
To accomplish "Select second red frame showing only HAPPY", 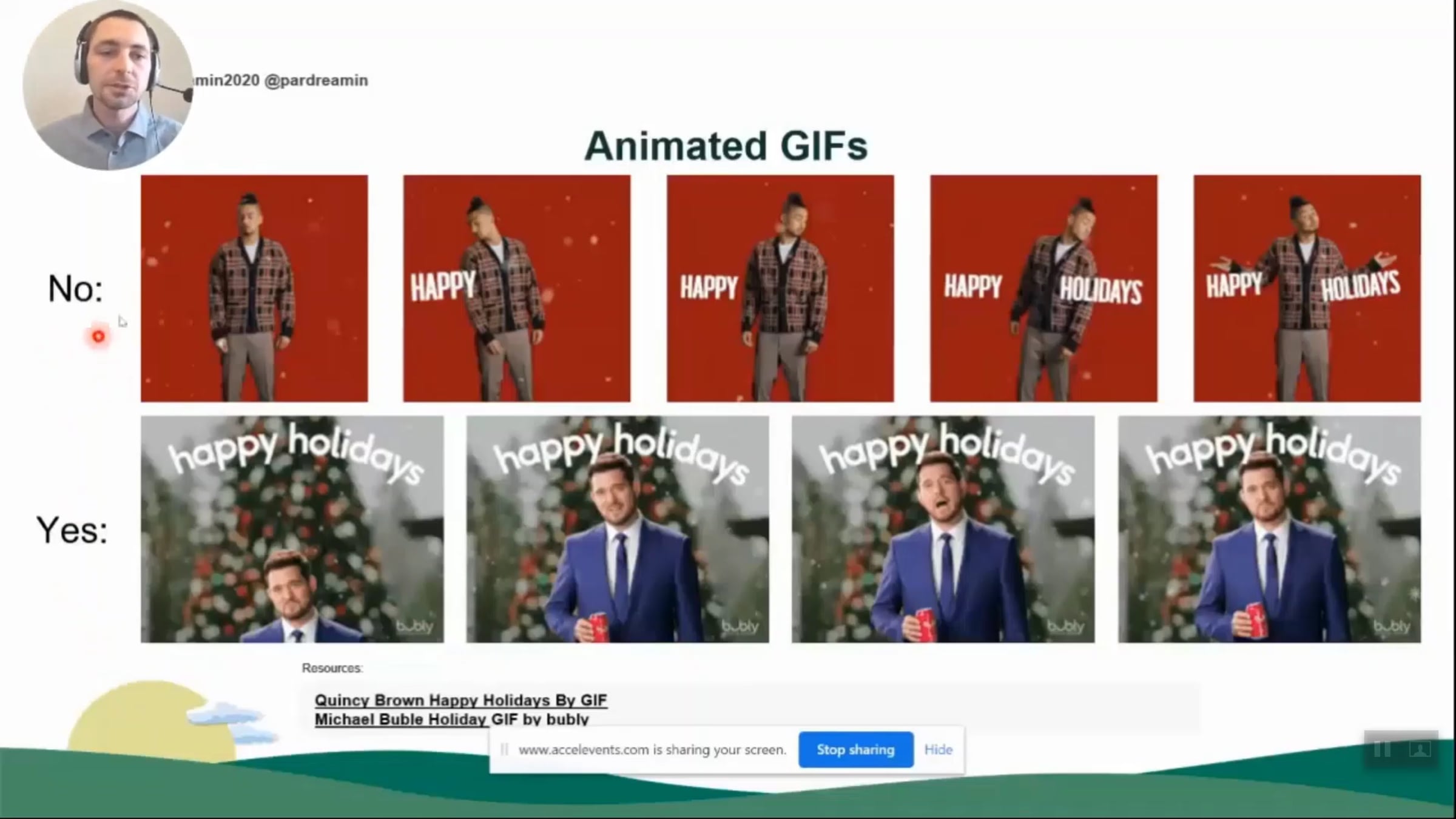I will [517, 289].
